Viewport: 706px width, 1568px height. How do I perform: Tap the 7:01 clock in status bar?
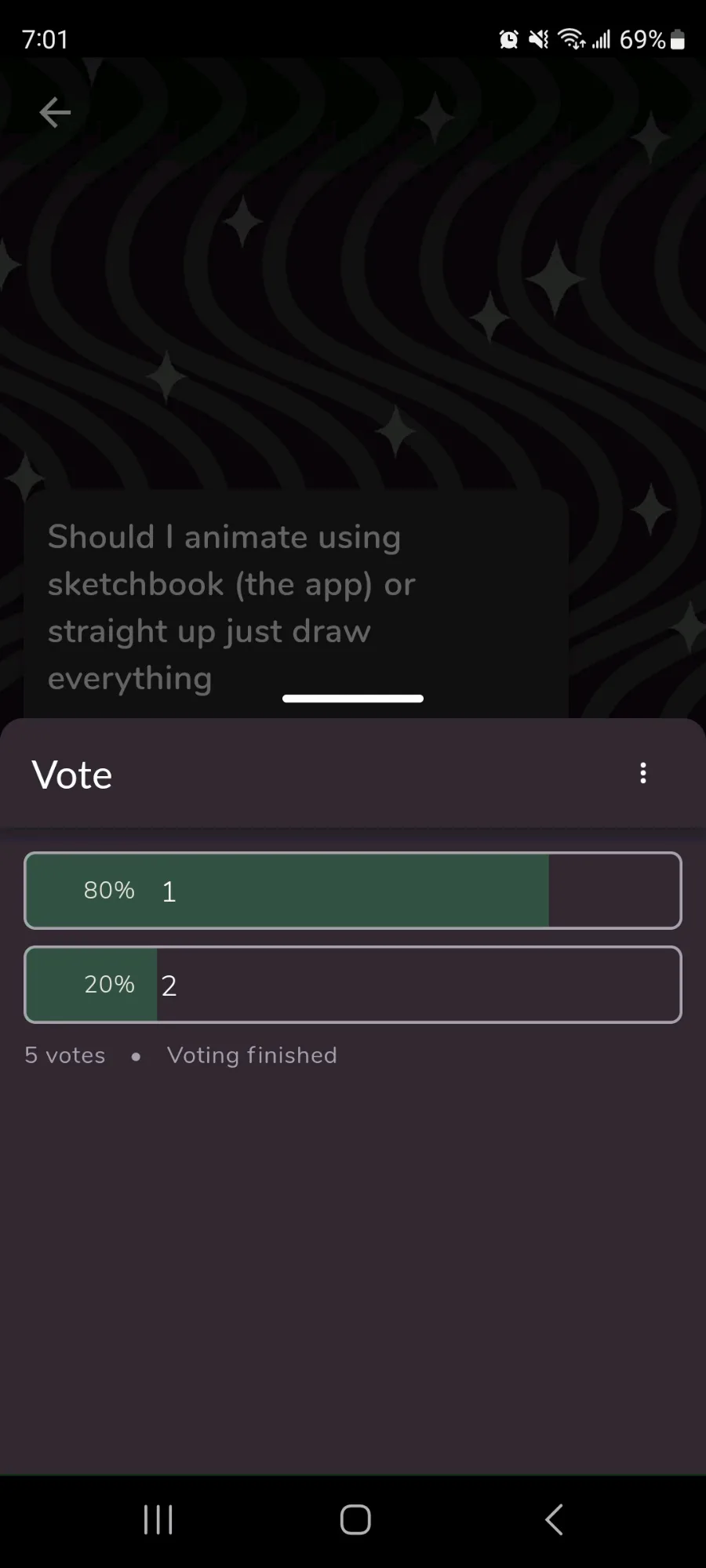point(45,39)
